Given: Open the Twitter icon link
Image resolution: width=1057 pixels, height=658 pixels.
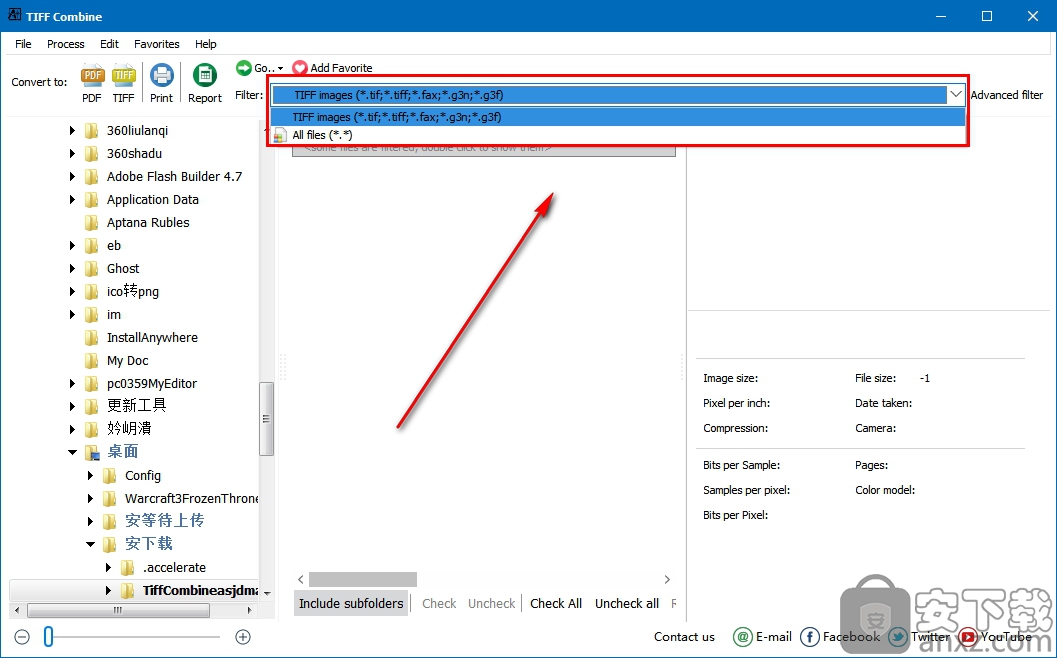Looking at the screenshot, I should pyautogui.click(x=898, y=636).
